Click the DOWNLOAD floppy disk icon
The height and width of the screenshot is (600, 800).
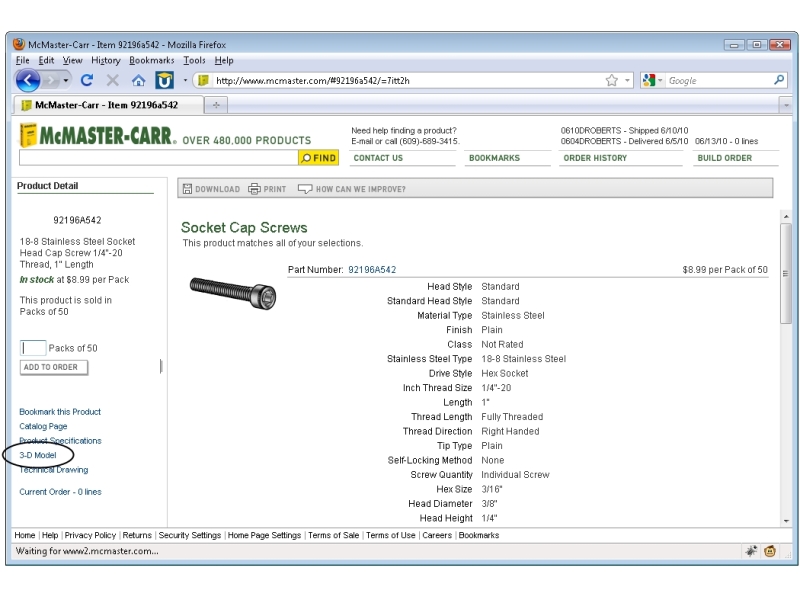(x=187, y=189)
